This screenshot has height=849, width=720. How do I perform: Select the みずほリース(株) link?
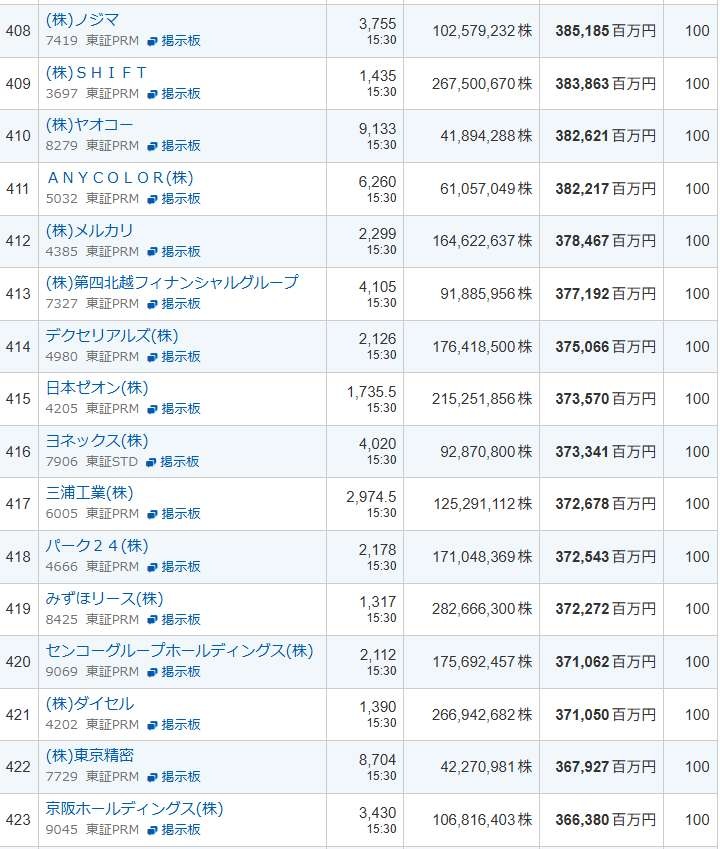[x=104, y=598]
